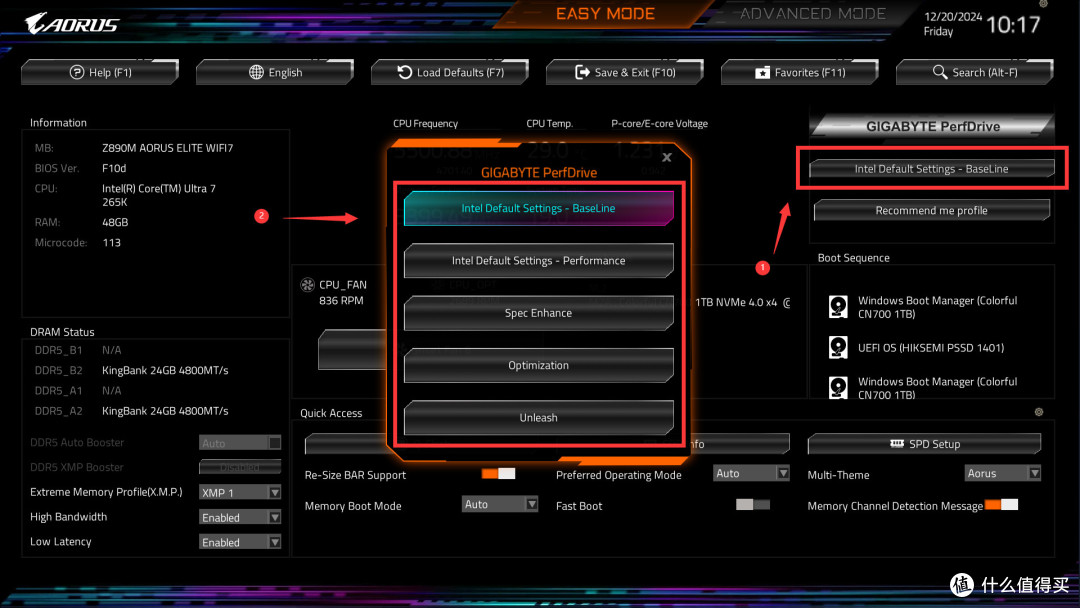Viewport: 1080px width, 608px height.
Task: Click the 12/20/2024 date text
Action: click(x=953, y=17)
